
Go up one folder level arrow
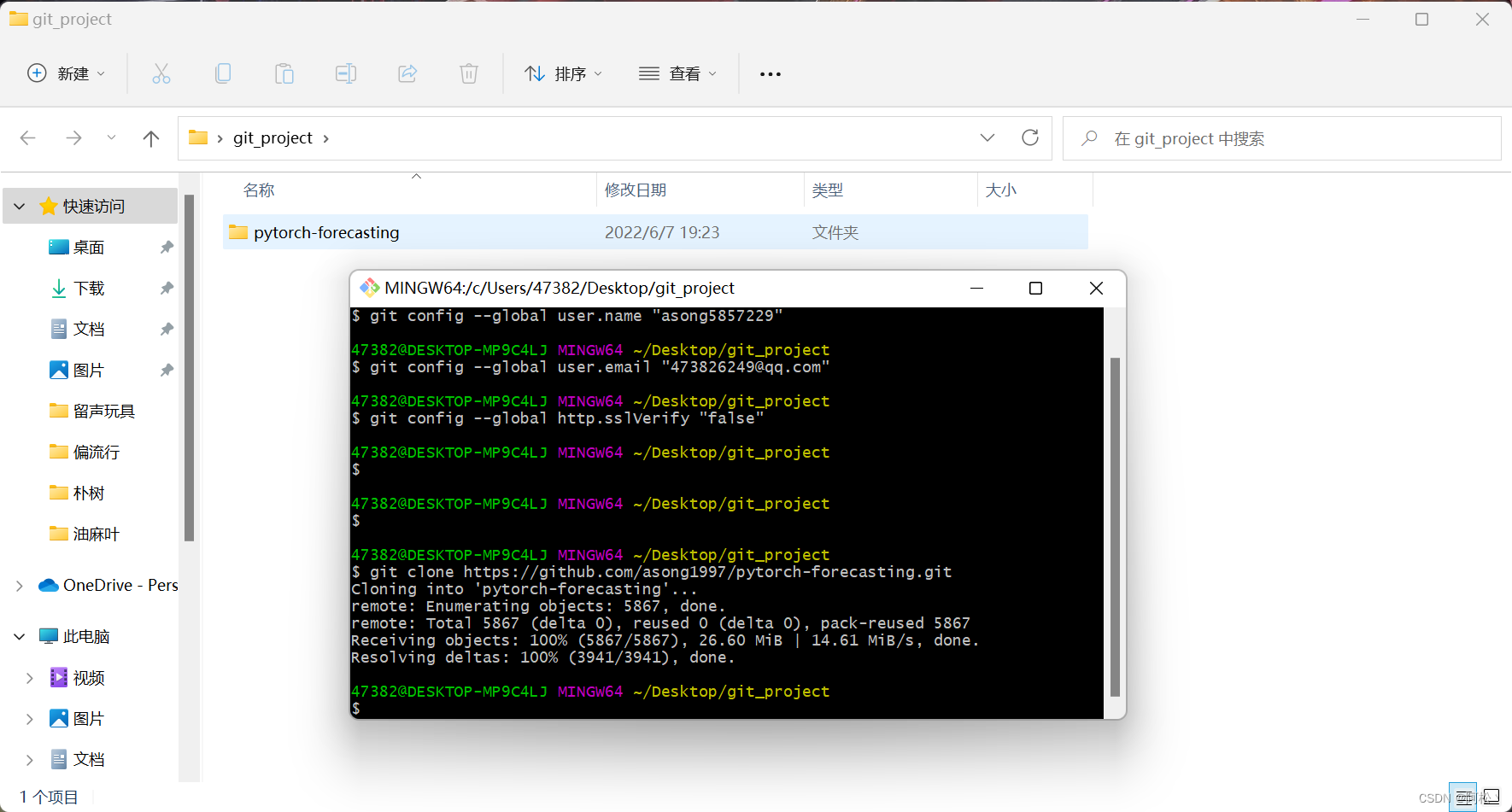point(151,137)
